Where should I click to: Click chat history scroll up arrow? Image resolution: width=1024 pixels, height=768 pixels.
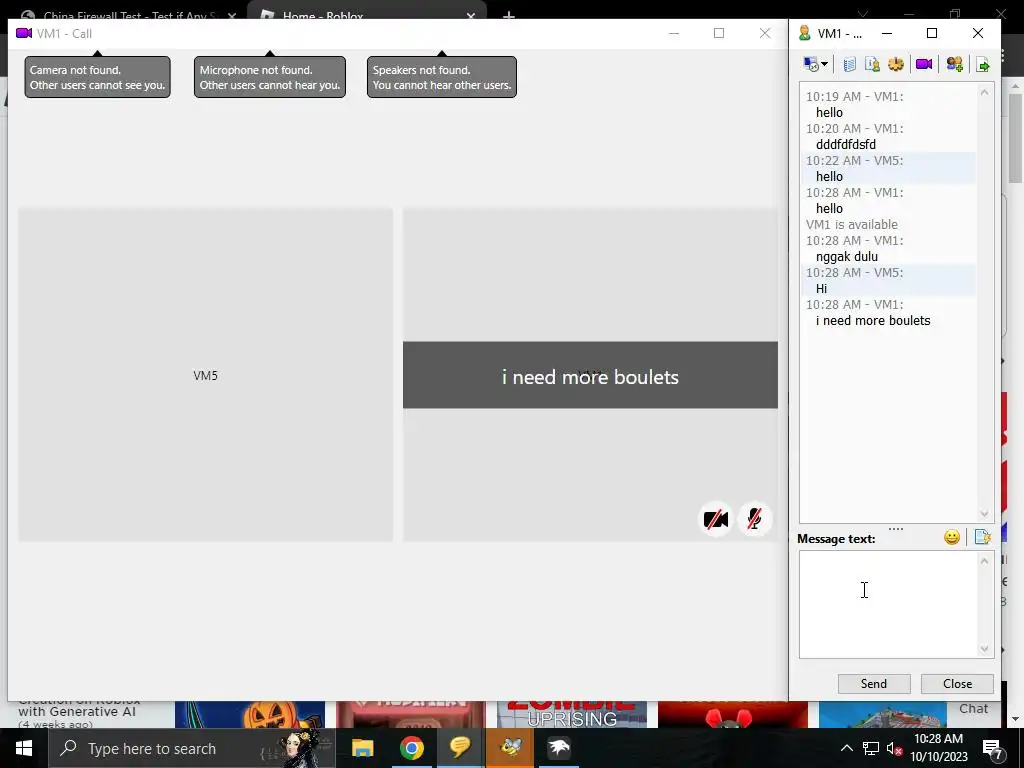984,92
